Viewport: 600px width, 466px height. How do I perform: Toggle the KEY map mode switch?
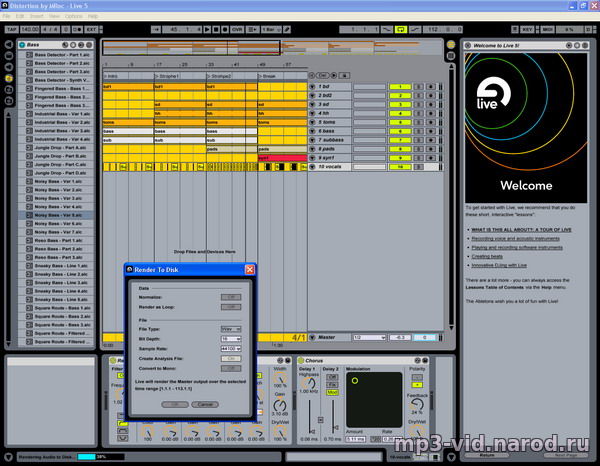click(528, 29)
